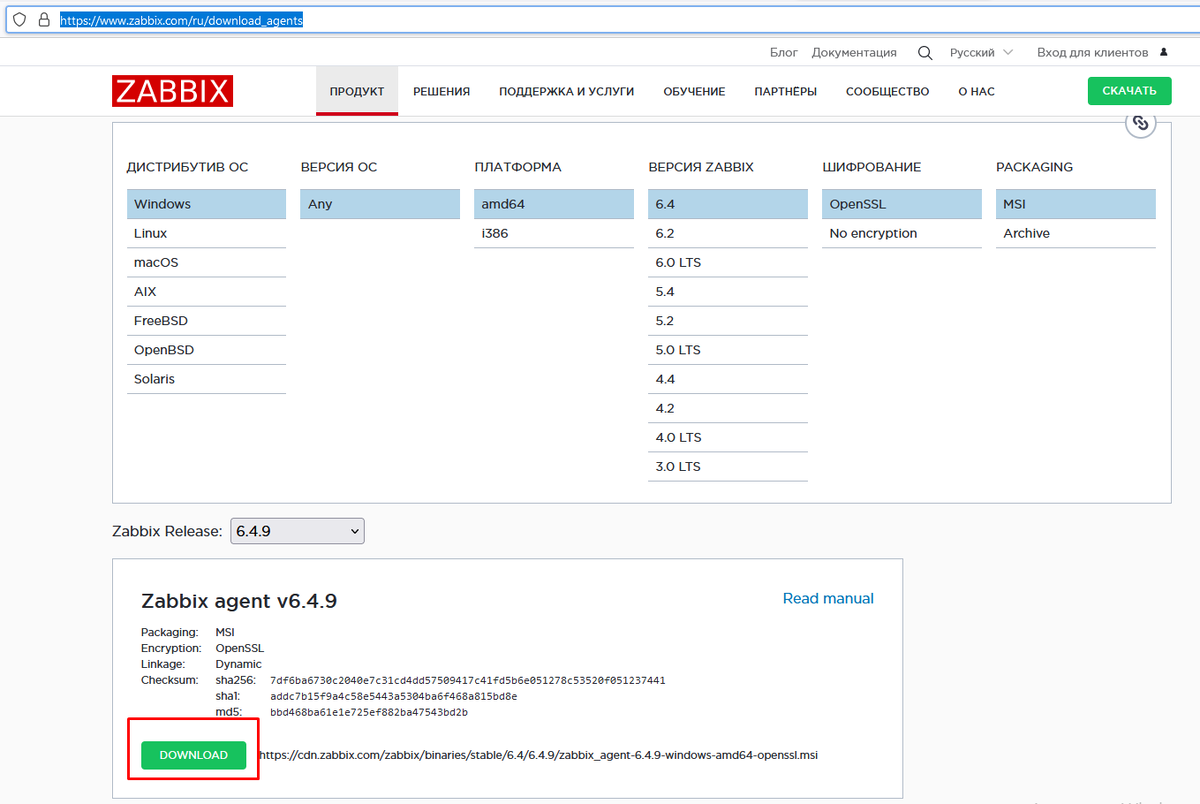Click the cdn.zabbix.com msi download URL
The width and height of the screenshot is (1200, 804).
[x=539, y=755]
